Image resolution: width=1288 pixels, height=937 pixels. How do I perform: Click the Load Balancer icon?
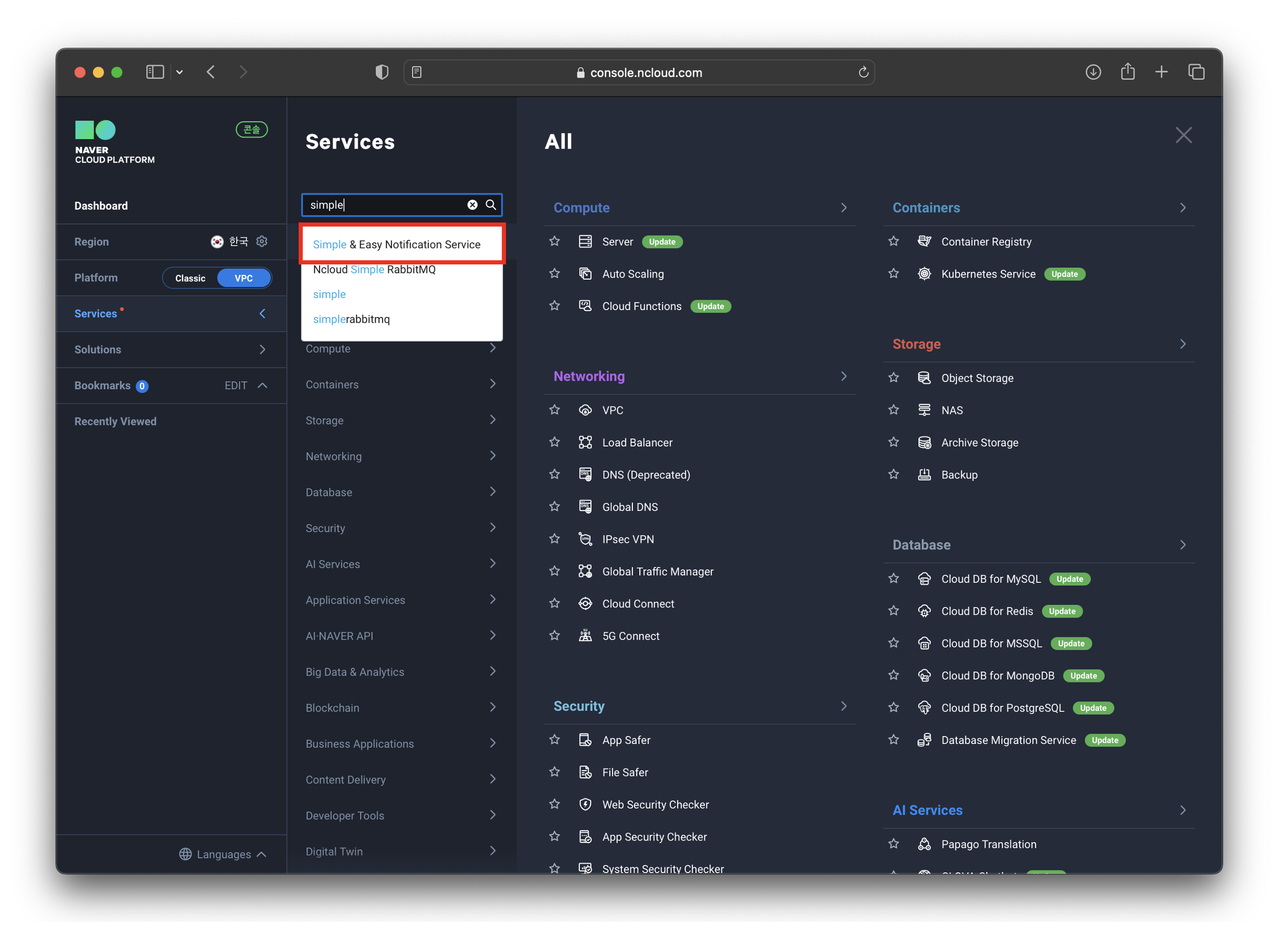(x=585, y=443)
